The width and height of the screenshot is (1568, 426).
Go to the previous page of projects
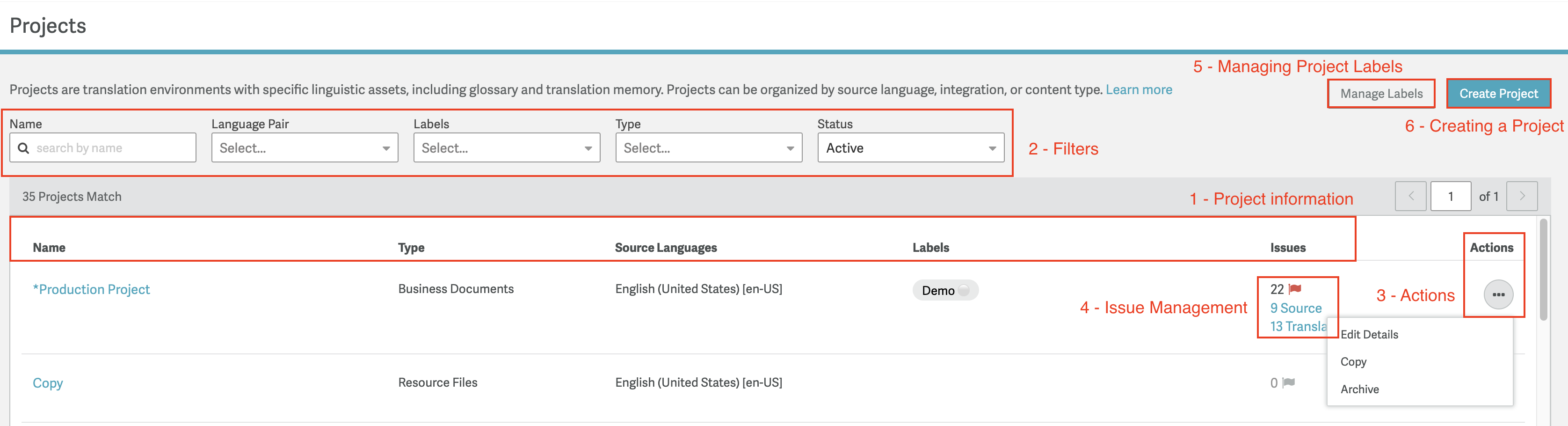[1410, 196]
